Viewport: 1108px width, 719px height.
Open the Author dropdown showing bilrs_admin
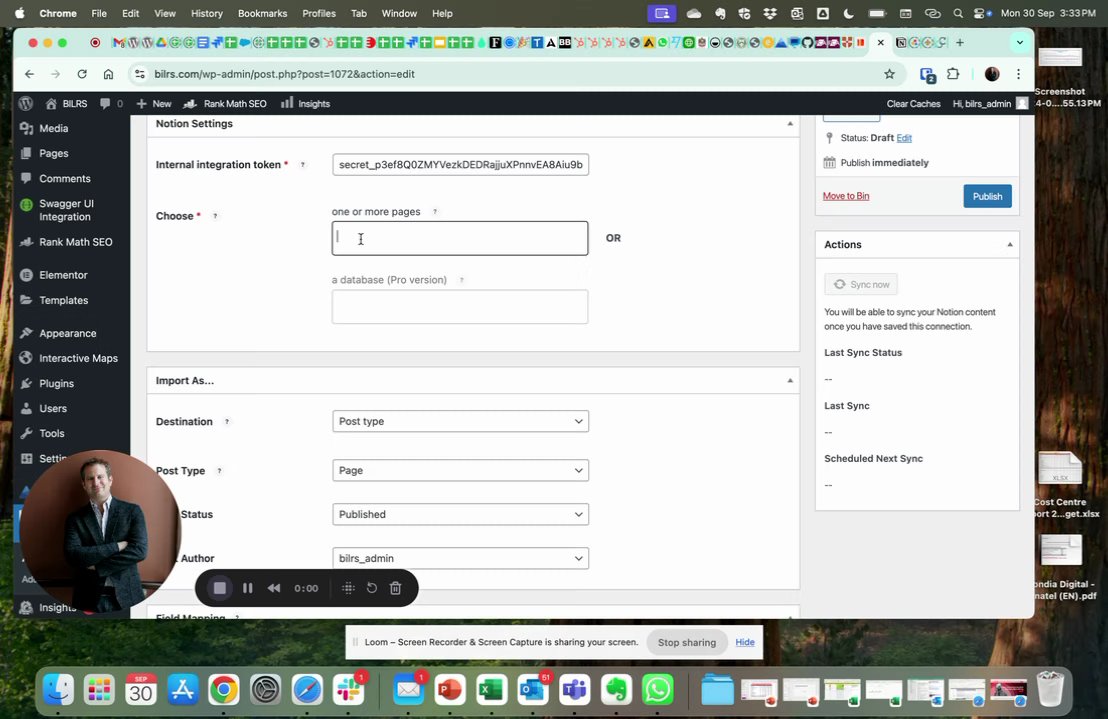(x=460, y=558)
